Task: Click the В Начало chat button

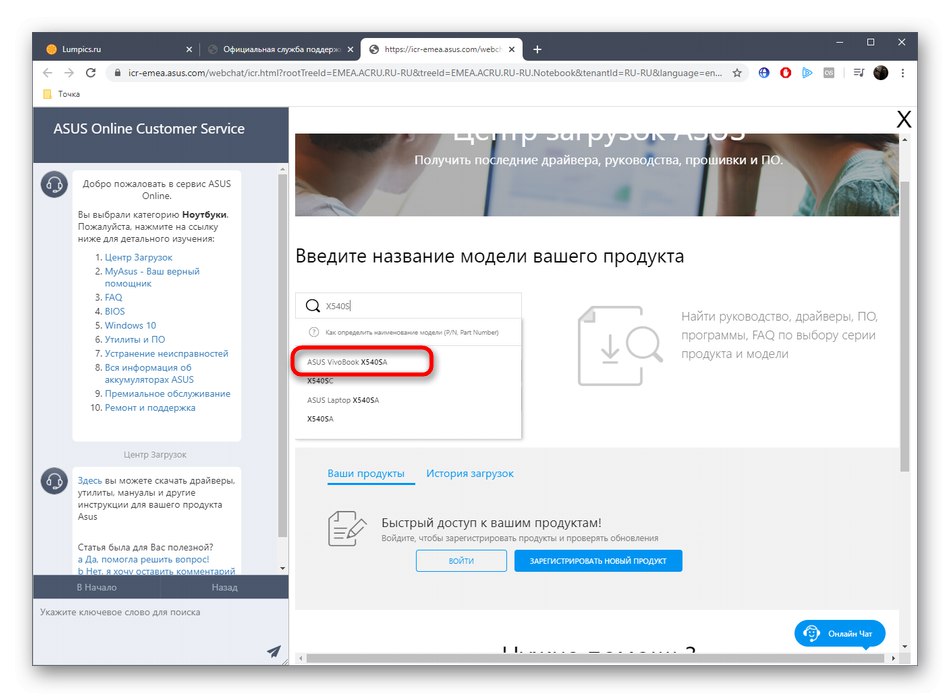Action: point(97,587)
